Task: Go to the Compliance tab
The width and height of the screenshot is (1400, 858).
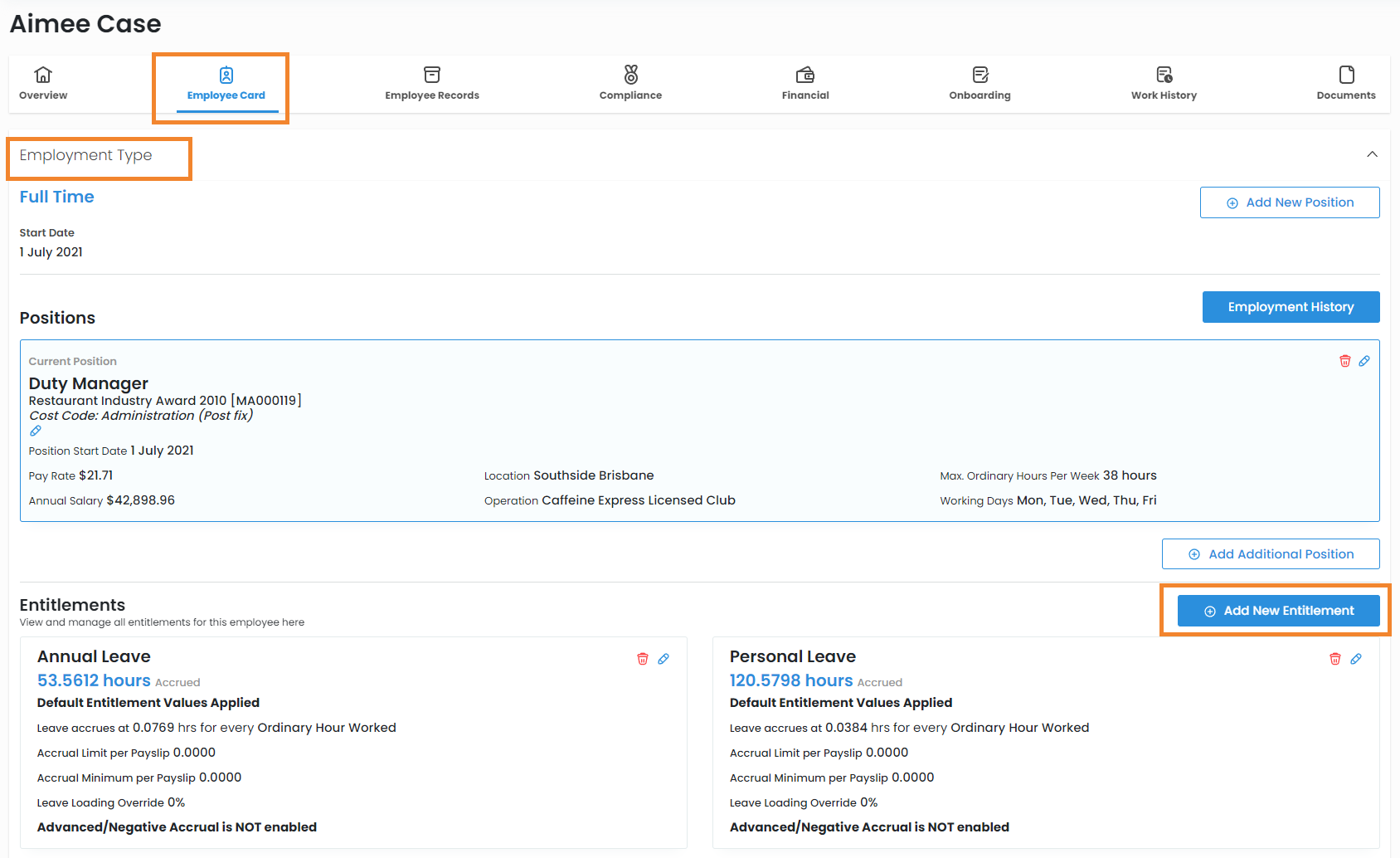Action: pyautogui.click(x=630, y=84)
